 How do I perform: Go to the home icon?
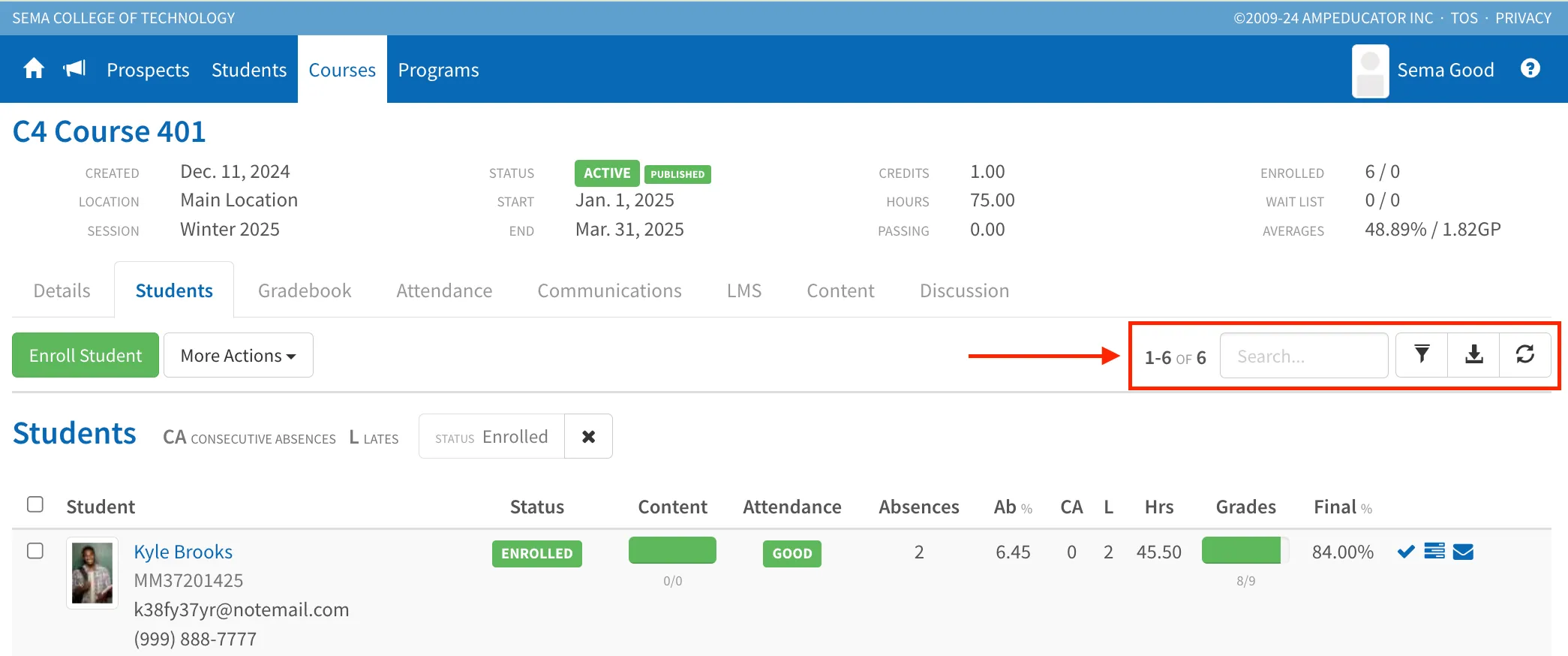tap(34, 69)
